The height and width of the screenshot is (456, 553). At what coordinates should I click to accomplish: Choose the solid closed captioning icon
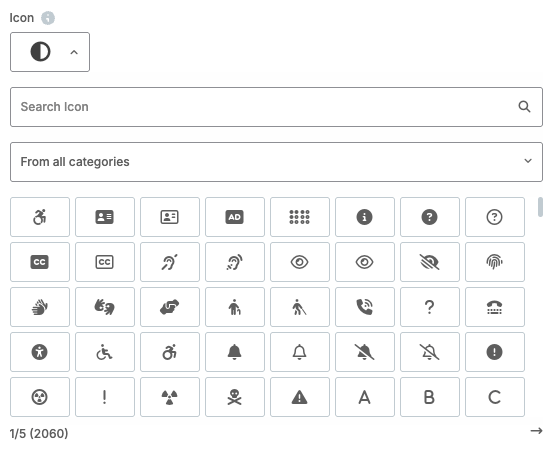[x=40, y=262]
